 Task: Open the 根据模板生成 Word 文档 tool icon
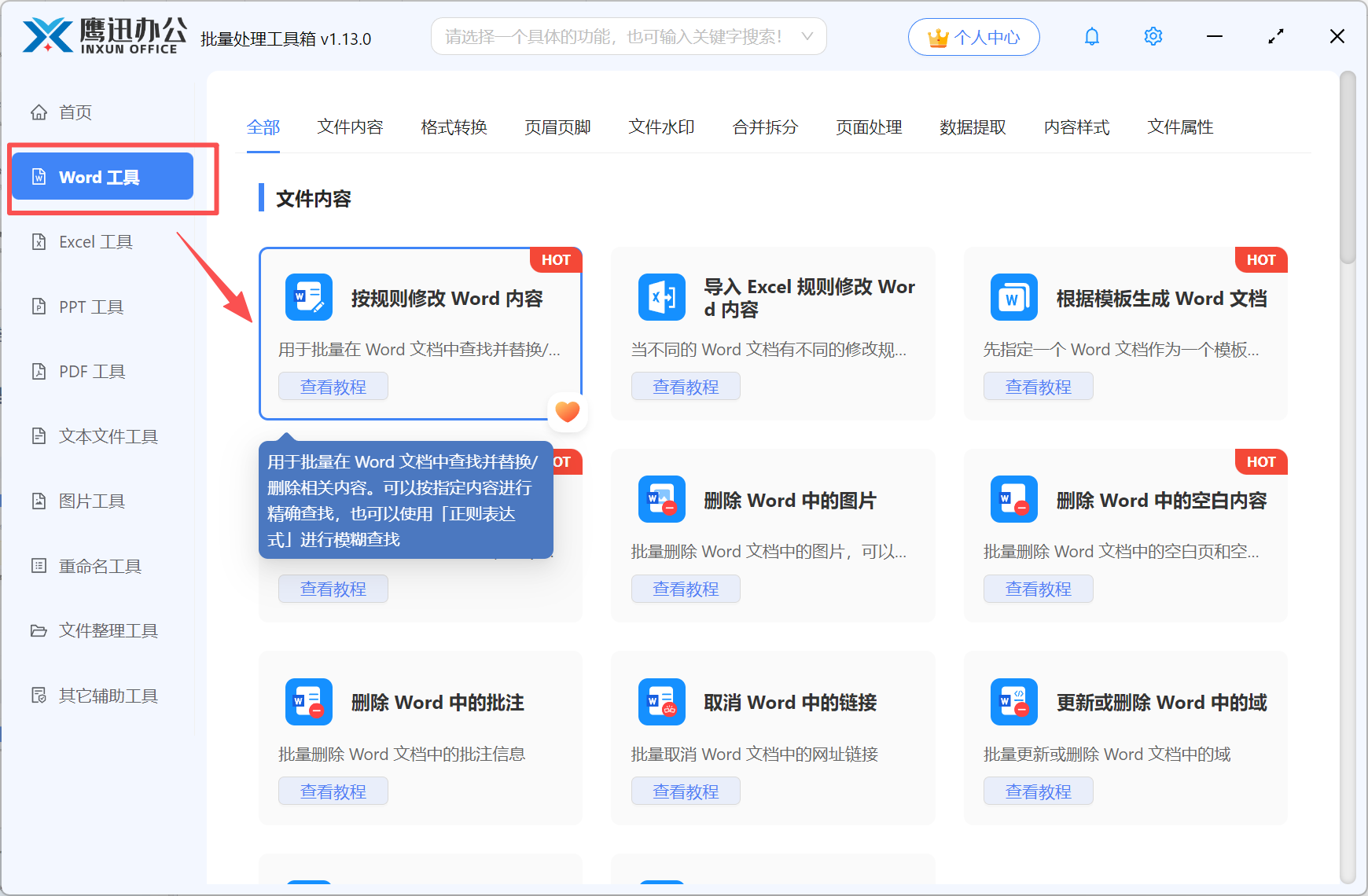point(1013,297)
